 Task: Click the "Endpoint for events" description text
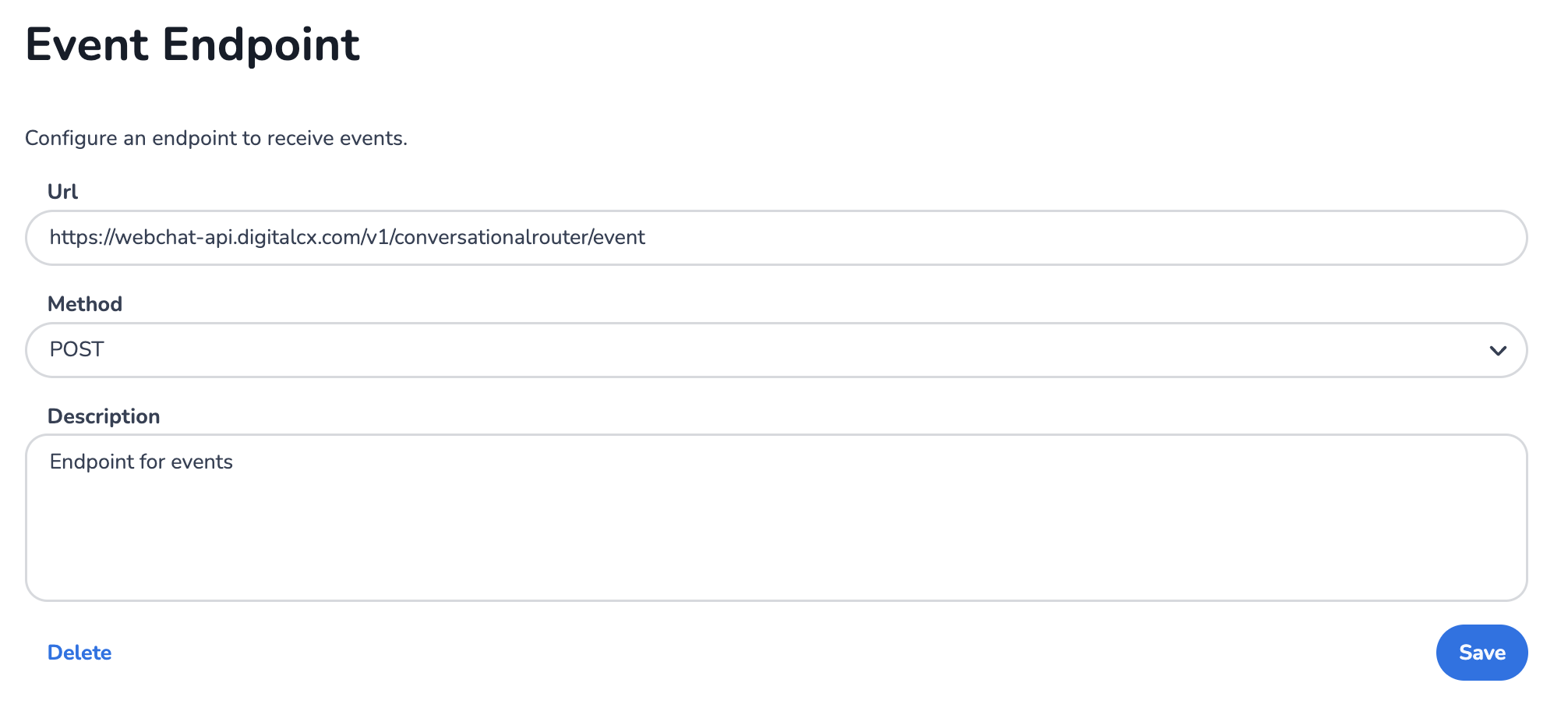point(141,462)
